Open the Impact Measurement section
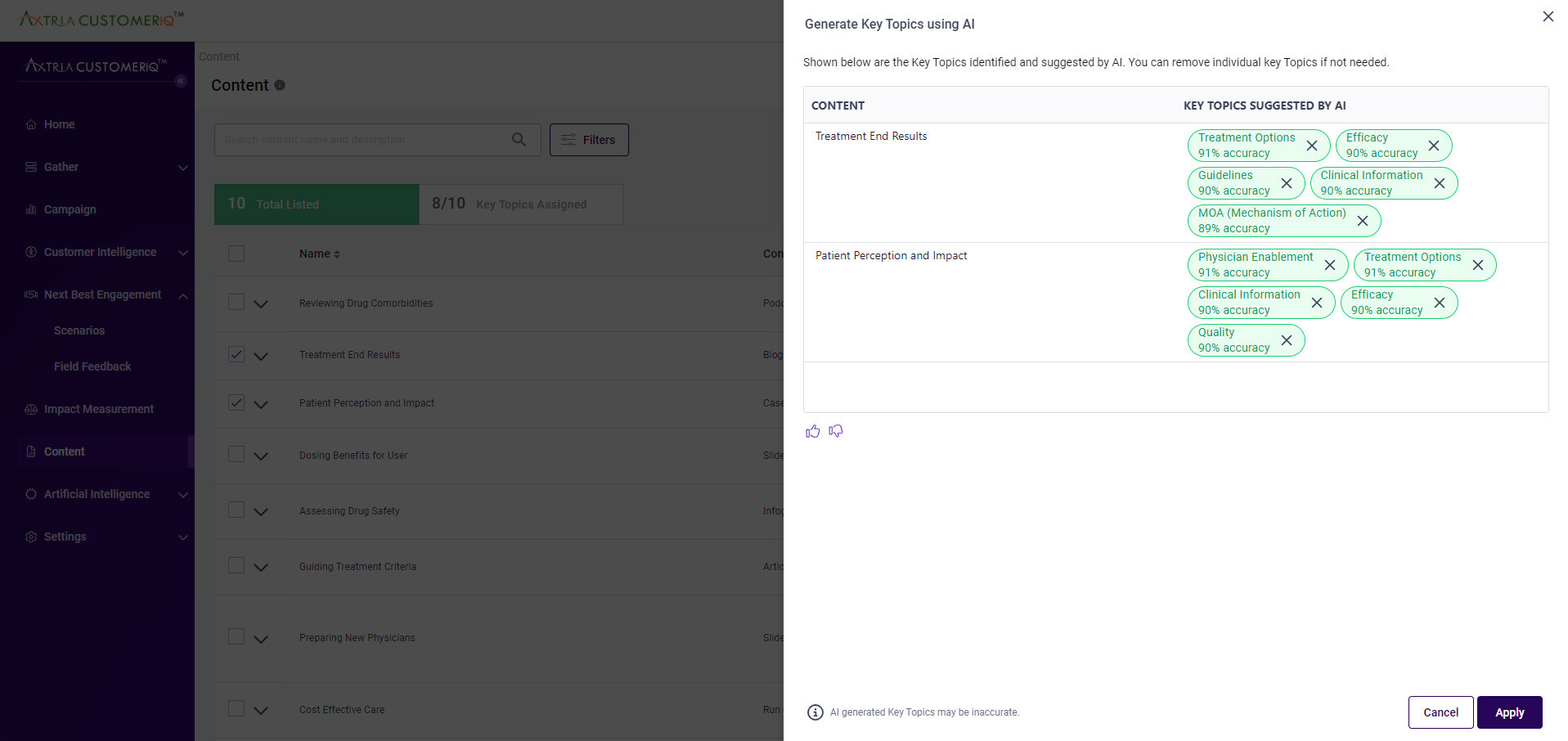This screenshot has height=741, width=1568. (x=98, y=409)
